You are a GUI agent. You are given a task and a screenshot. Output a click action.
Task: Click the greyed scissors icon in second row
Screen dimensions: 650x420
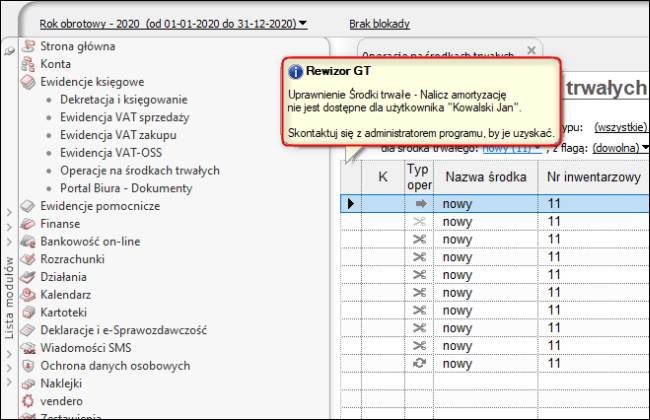click(x=420, y=221)
